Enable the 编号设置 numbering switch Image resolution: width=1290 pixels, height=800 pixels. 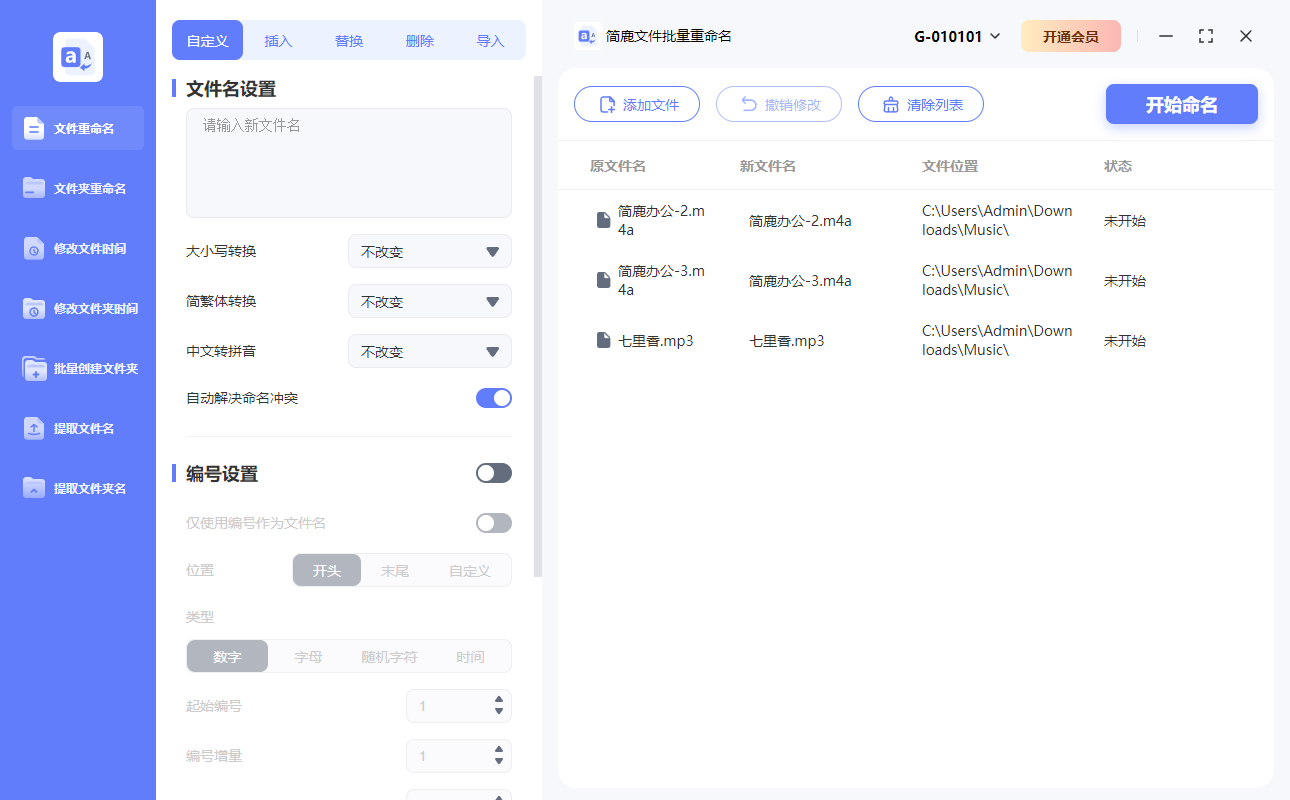(493, 472)
